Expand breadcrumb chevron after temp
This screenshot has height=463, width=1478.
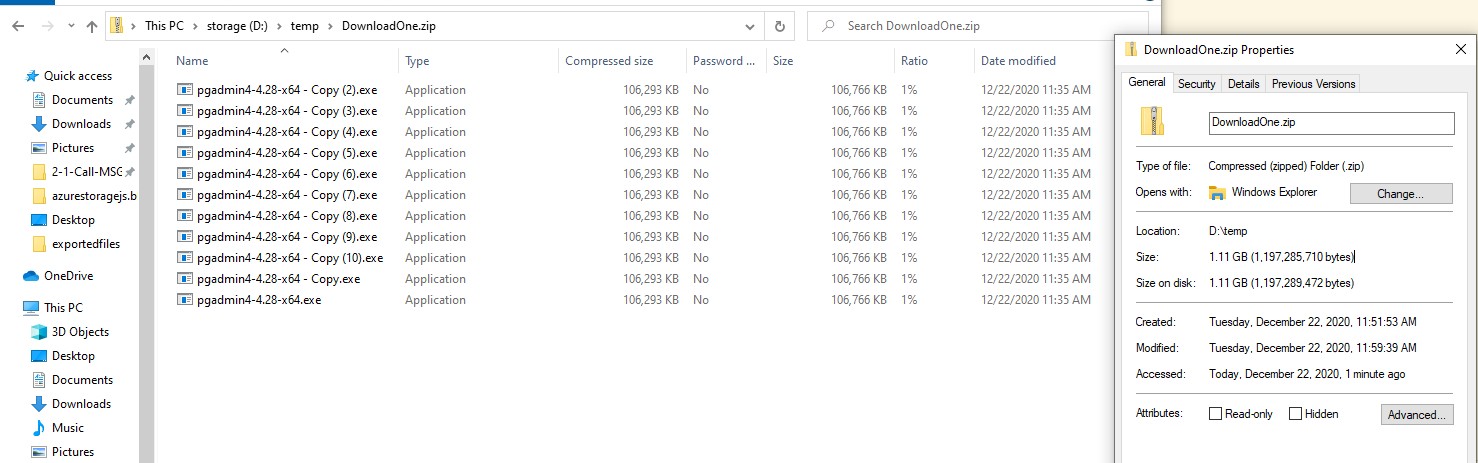[331, 26]
